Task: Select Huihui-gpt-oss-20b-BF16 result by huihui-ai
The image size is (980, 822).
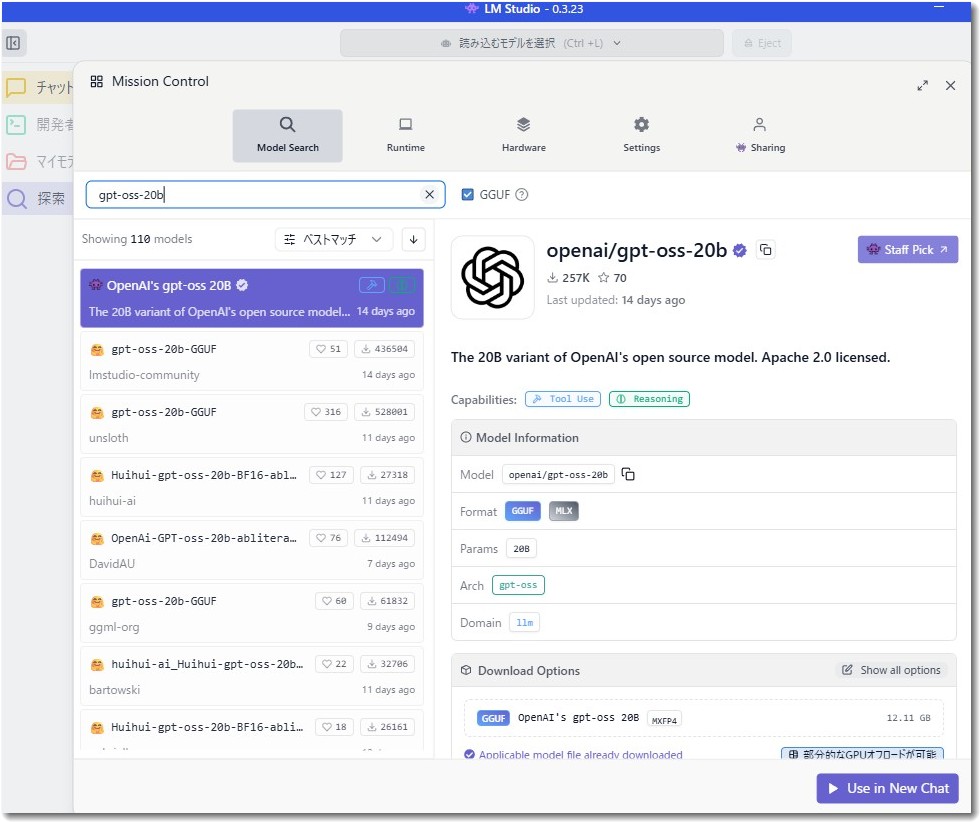Action: (x=252, y=488)
